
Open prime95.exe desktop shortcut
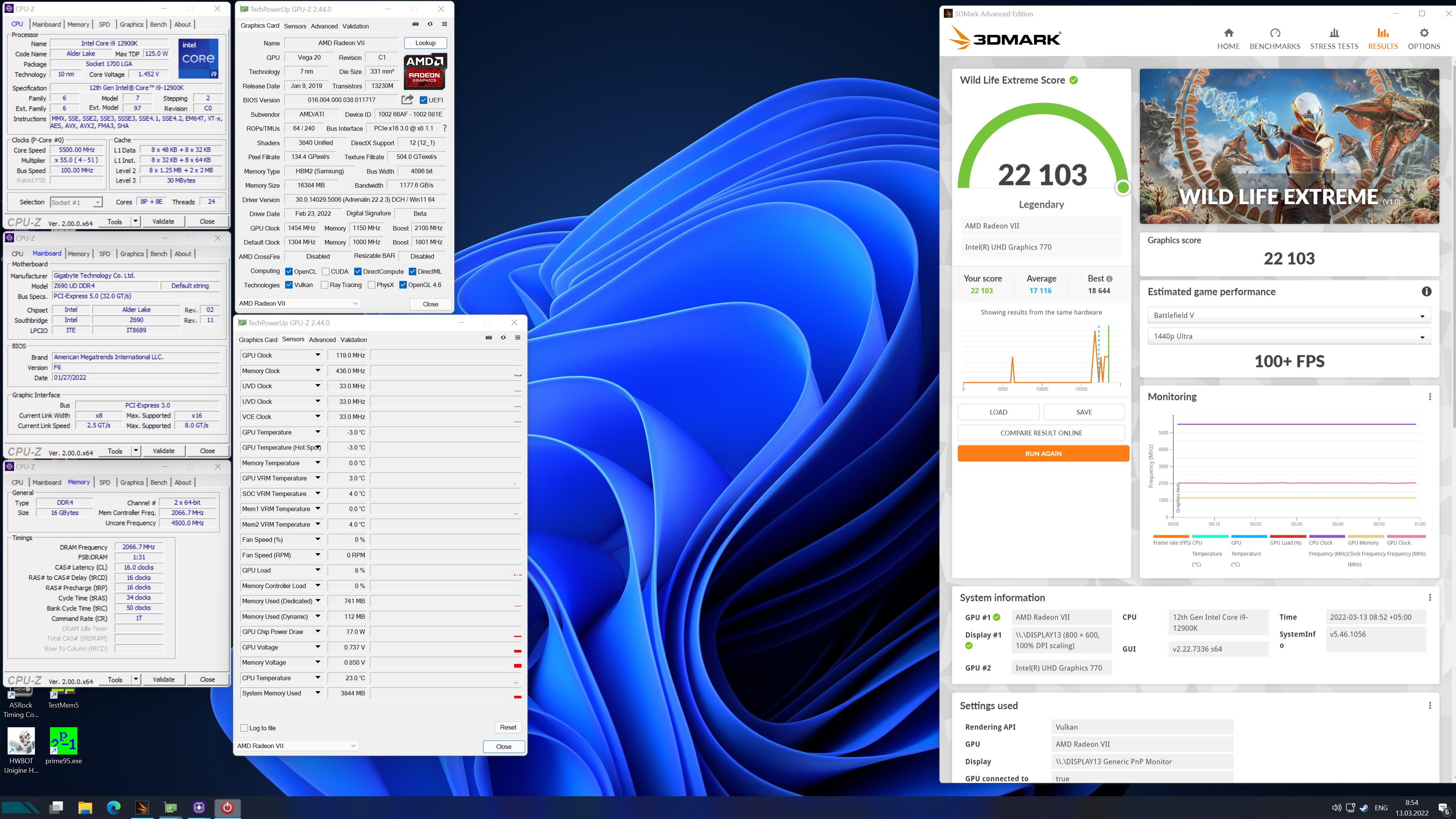pos(63,746)
